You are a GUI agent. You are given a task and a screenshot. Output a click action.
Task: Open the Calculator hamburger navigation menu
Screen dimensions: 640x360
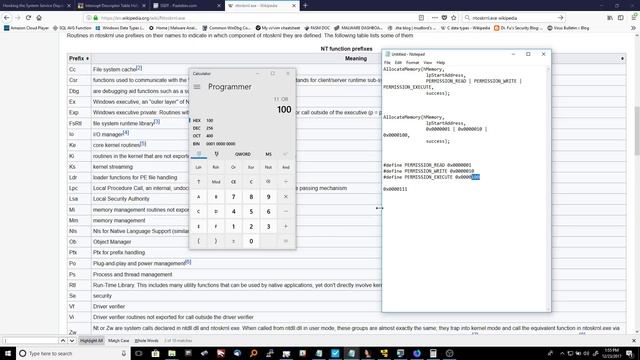[x=197, y=87]
